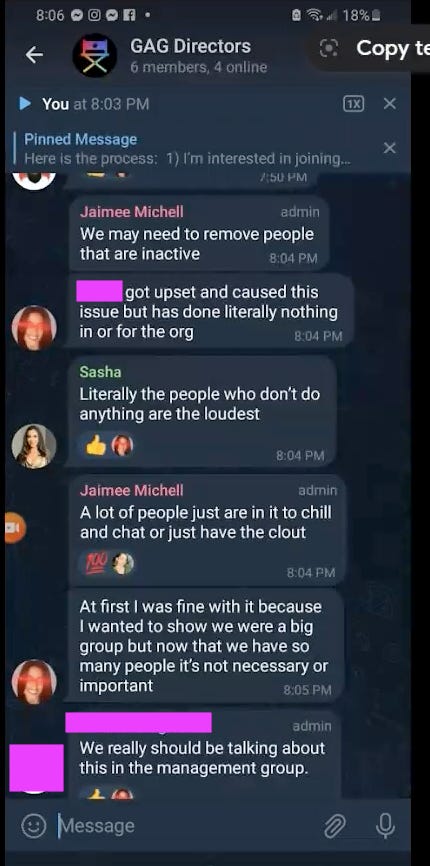Open the emoji picker smiley icon
This screenshot has width=430, height=866.
[34, 826]
